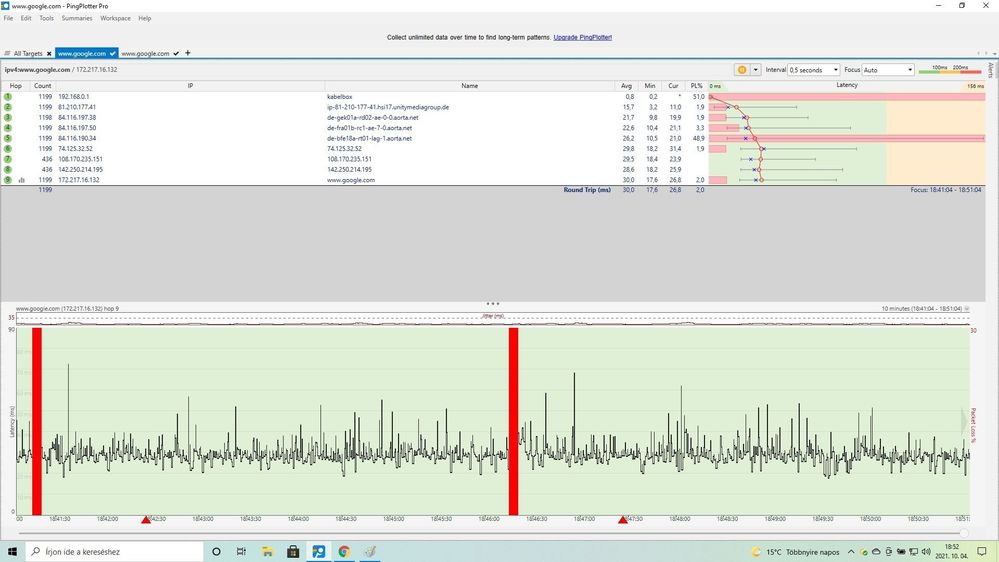Screen dimensions: 999x562
Task: Click the latency color scale 100ms 200ms
Action: coord(950,69)
